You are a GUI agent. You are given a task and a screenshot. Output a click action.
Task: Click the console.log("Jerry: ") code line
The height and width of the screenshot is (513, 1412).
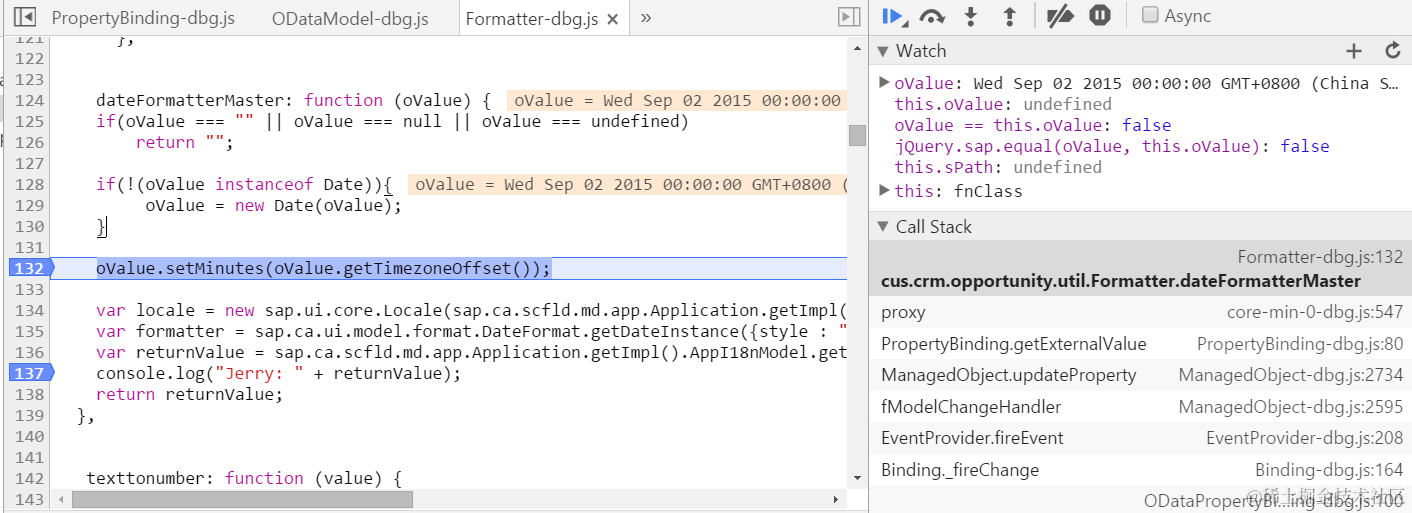(279, 373)
